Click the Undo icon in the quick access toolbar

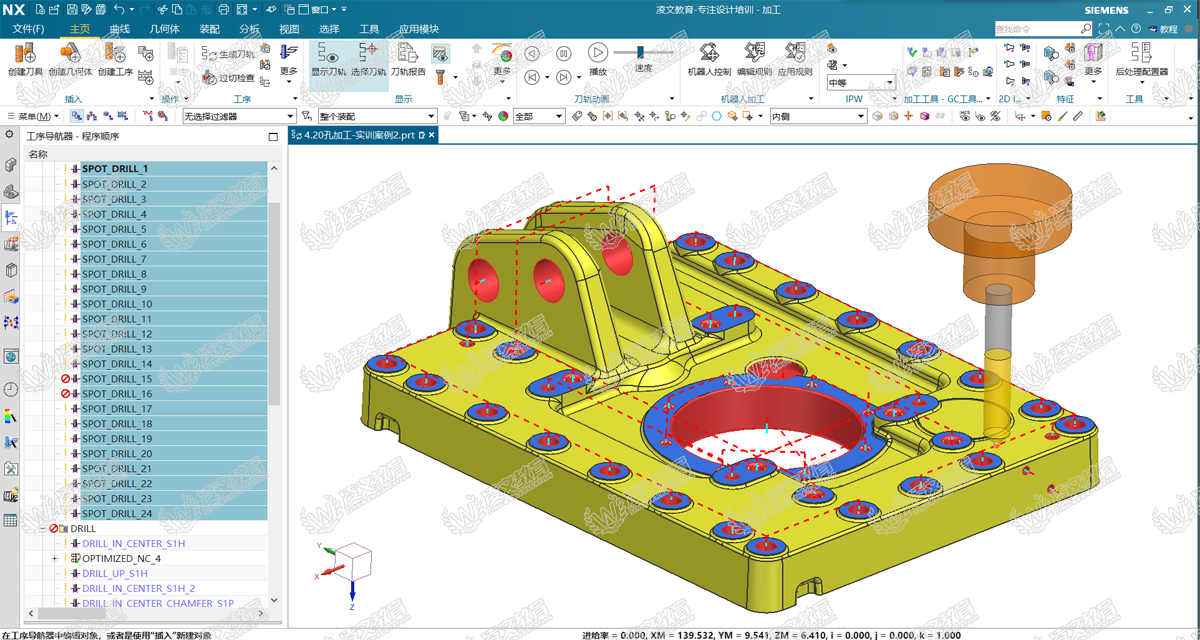pyautogui.click(x=118, y=9)
